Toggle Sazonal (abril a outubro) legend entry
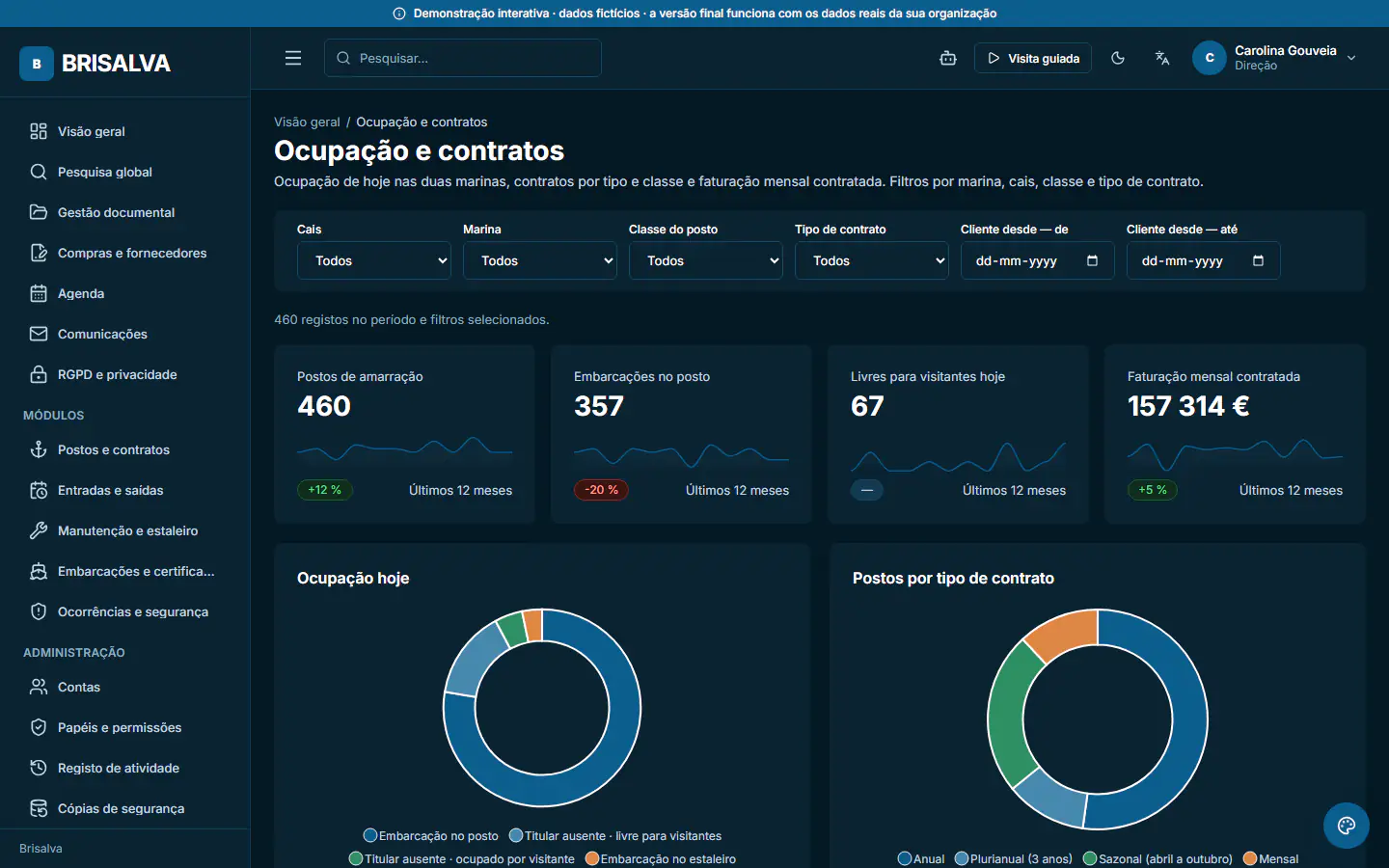1389x868 pixels. pyautogui.click(x=1157, y=858)
